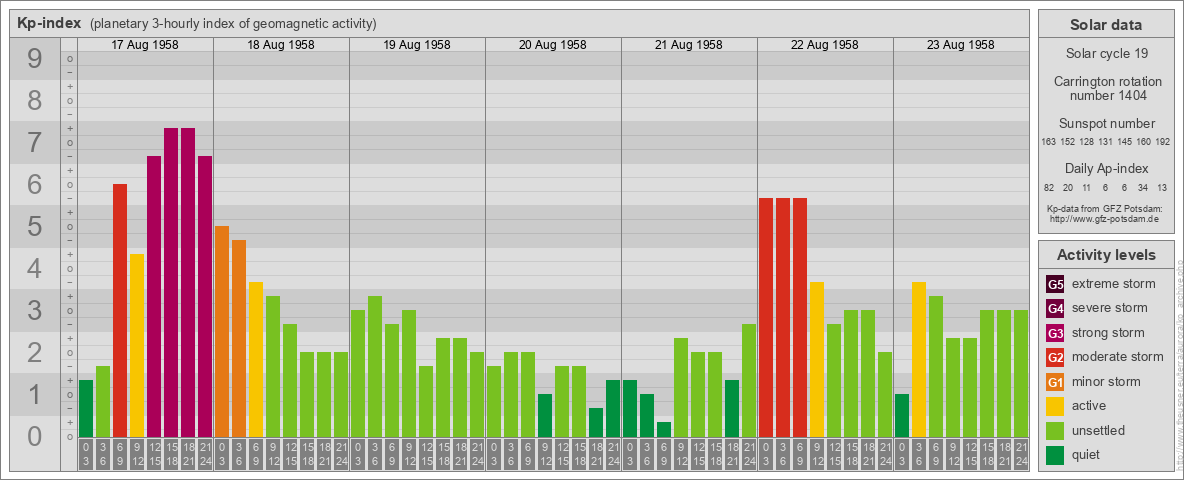Click sunspot number value 192
Viewport: 1184px width, 480px height.
tap(1162, 142)
